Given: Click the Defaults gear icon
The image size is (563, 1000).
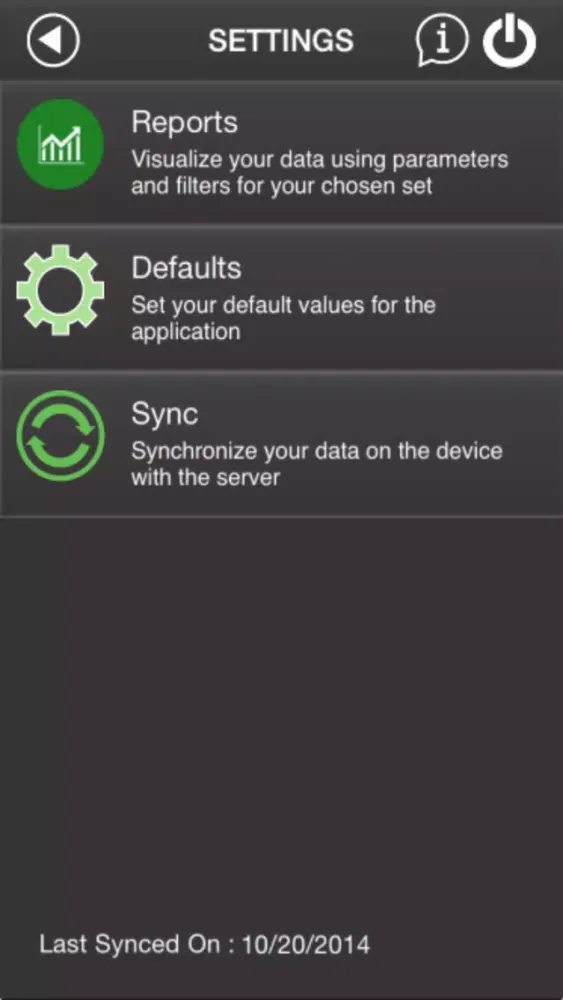Looking at the screenshot, I should tap(61, 290).
